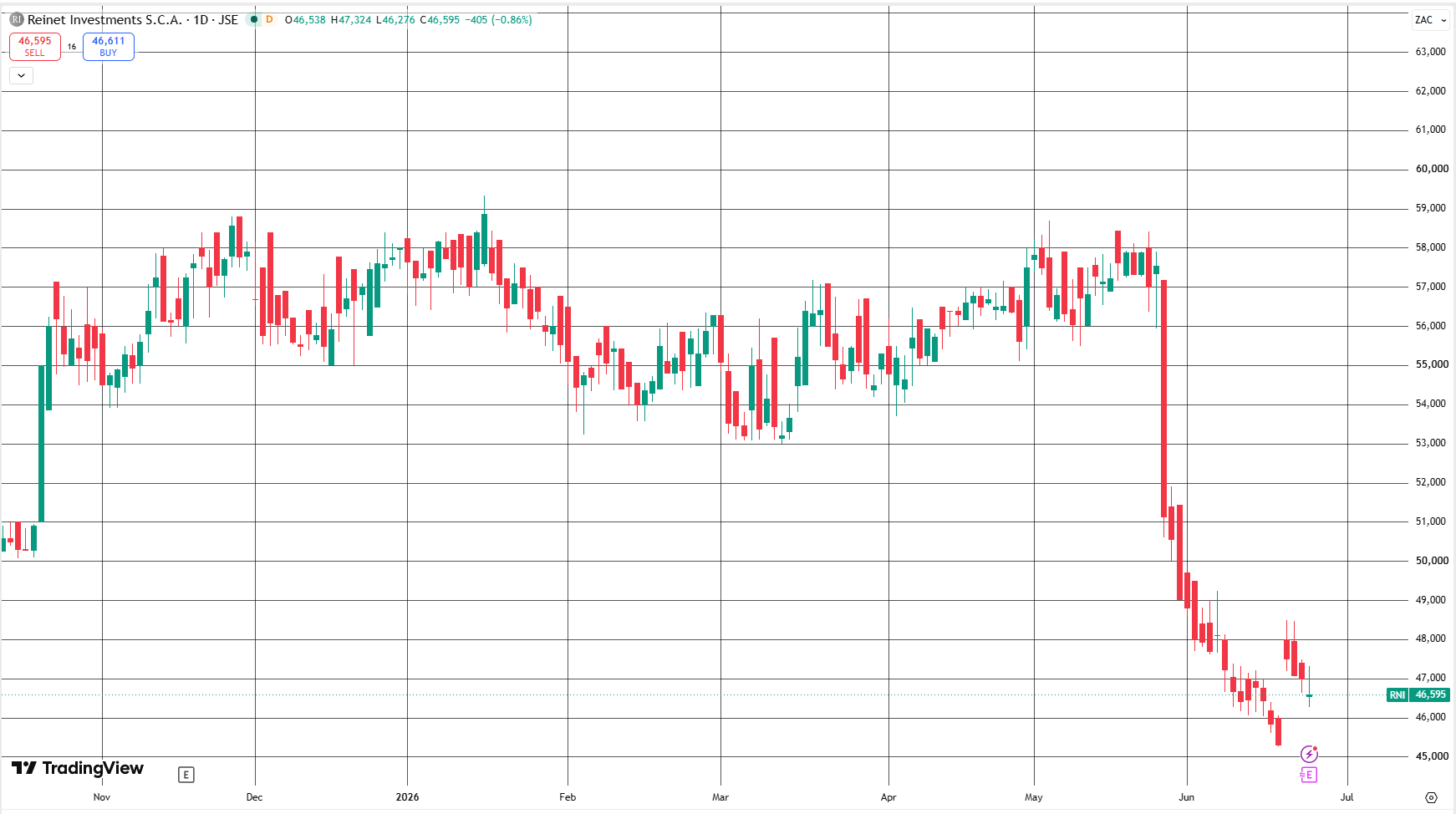Click the Nov label on the time axis
This screenshot has width=1456, height=814.
[x=102, y=797]
